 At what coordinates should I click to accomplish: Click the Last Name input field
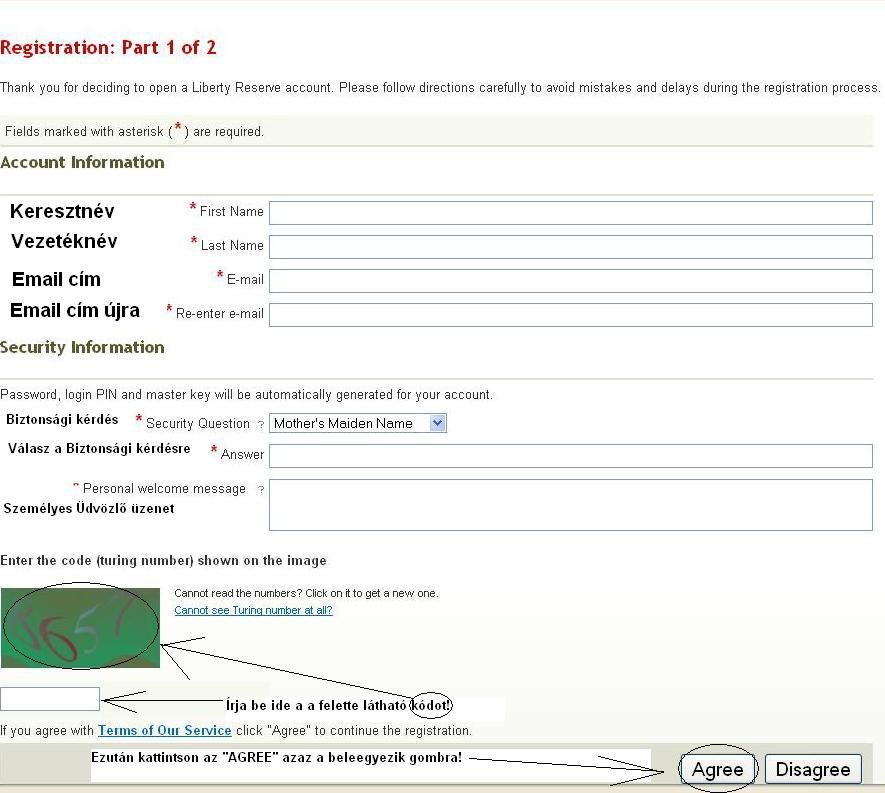point(571,247)
